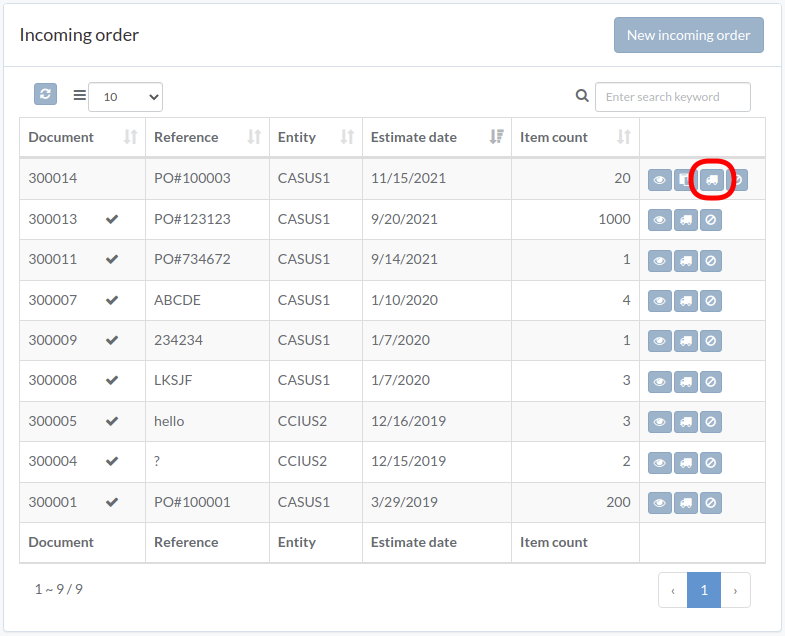The height and width of the screenshot is (636, 785).
Task: Open the rows-per-page dropdown showing 10
Action: pyautogui.click(x=125, y=97)
